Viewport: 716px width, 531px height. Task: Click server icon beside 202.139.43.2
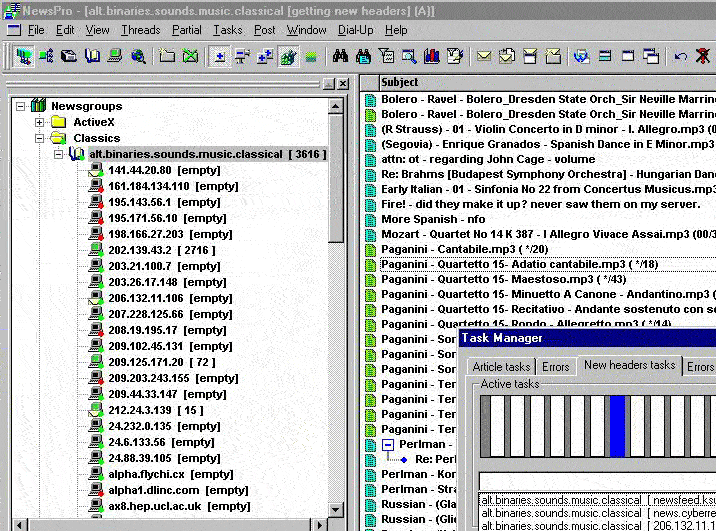coord(94,250)
